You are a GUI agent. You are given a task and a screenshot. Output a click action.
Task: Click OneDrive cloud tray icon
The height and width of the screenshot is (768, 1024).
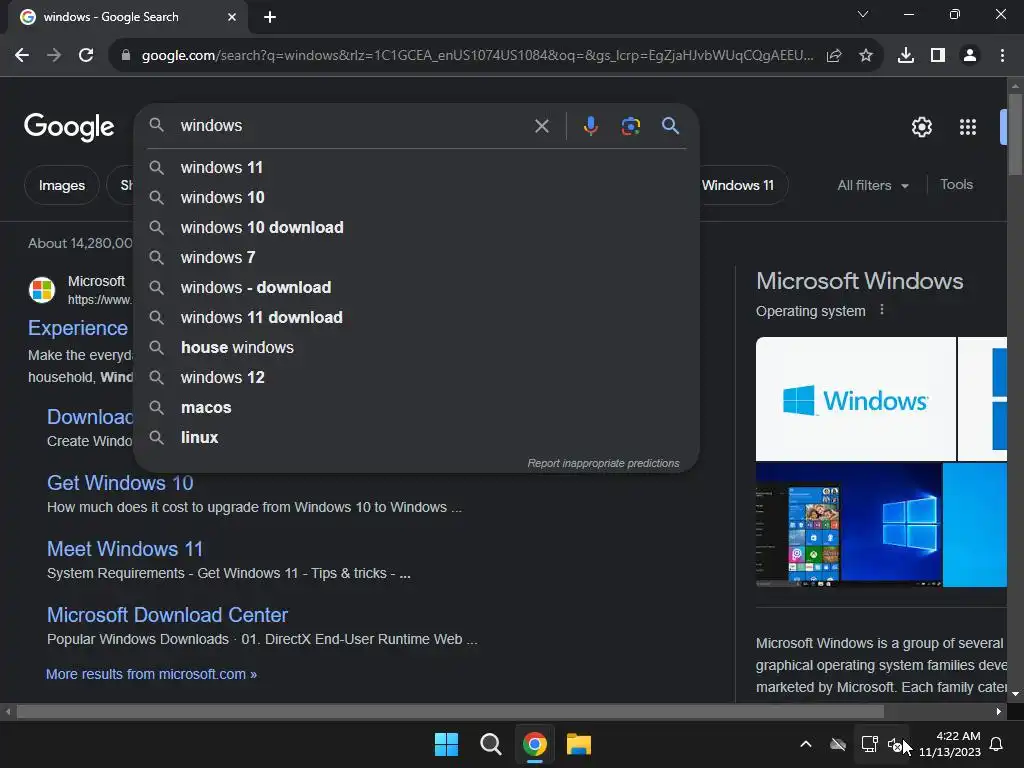[838, 744]
